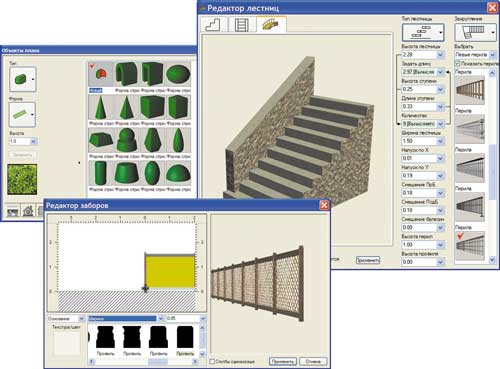500x369 pixels.
Task: Pick the railing thumbnail marked with red check
Action: 470,246
